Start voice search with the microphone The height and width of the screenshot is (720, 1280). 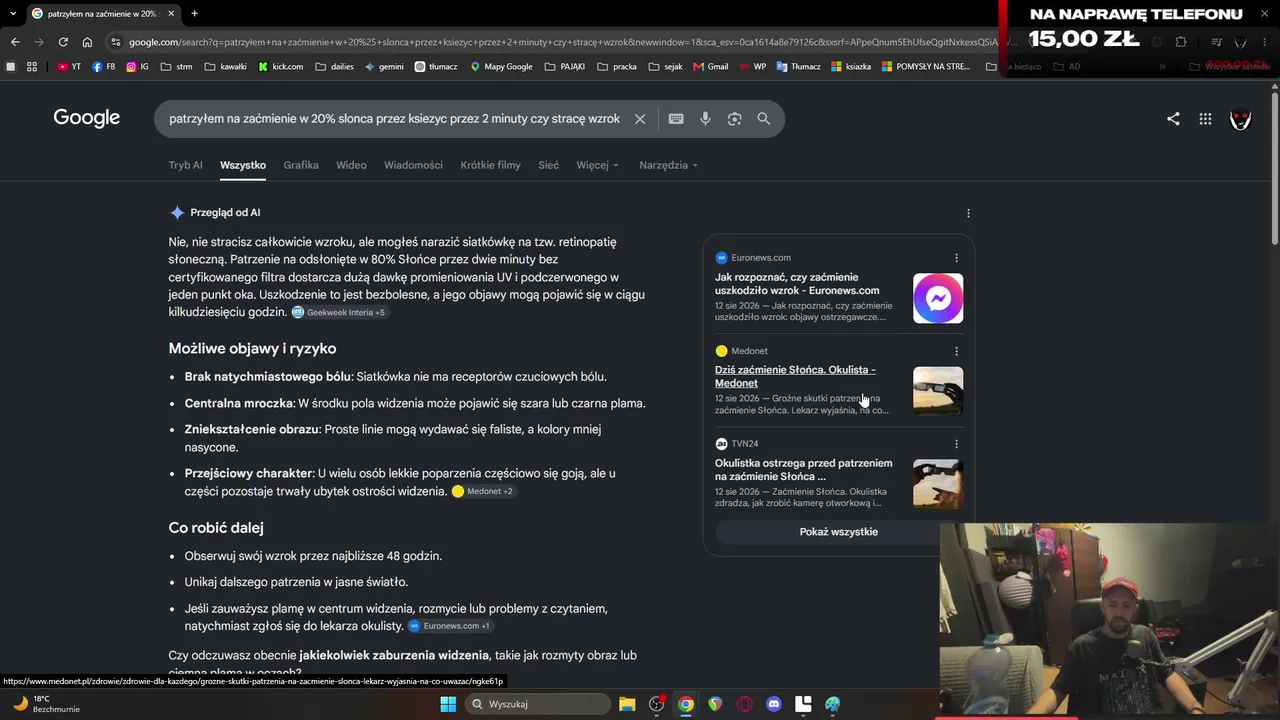coord(705,119)
